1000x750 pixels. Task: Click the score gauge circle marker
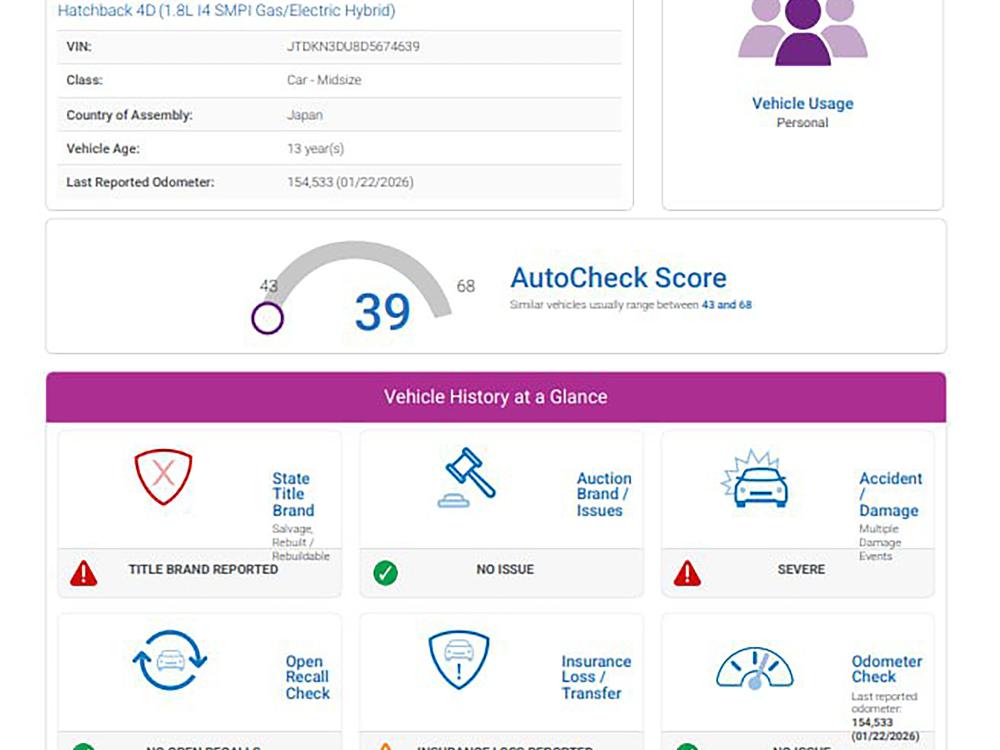(x=267, y=319)
